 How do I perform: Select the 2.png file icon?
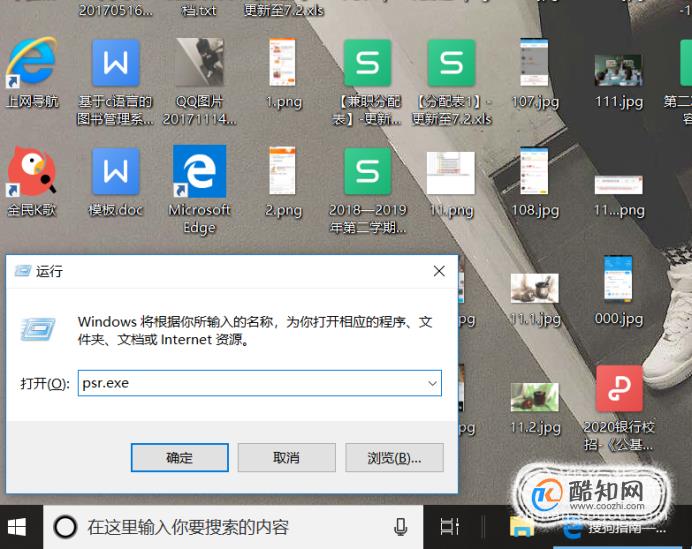click(x=282, y=171)
